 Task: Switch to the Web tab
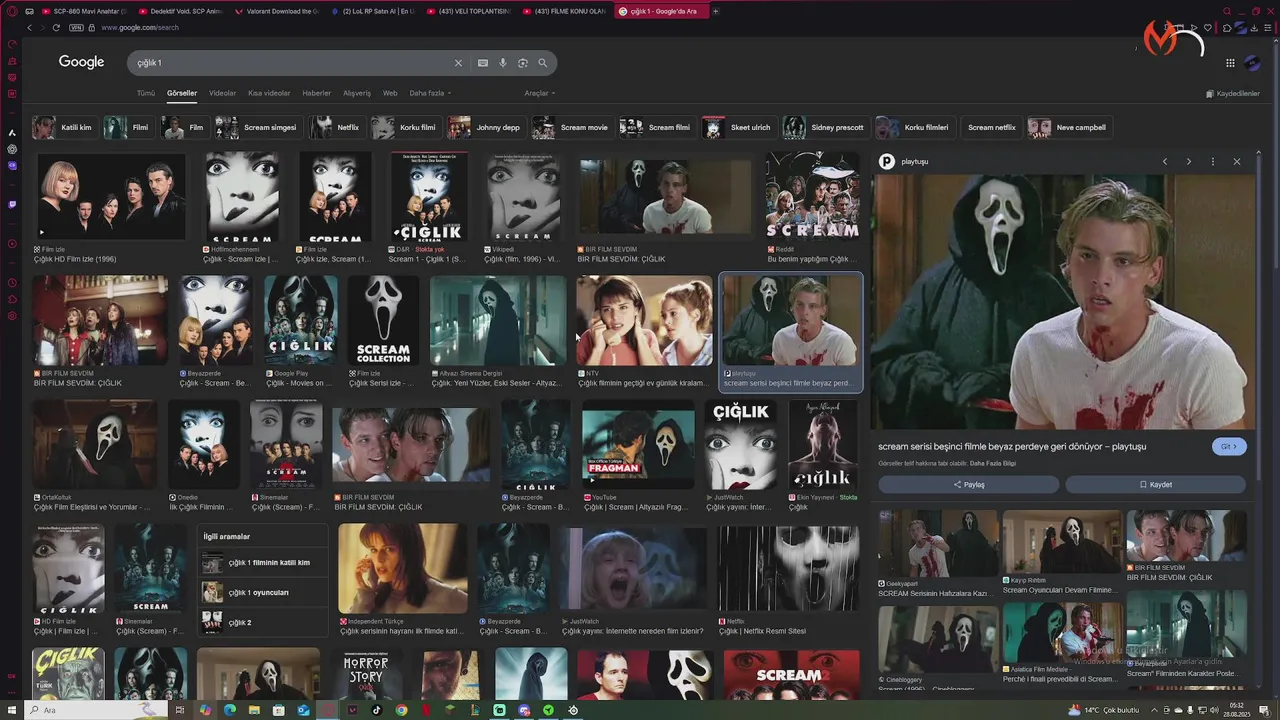[x=390, y=93]
